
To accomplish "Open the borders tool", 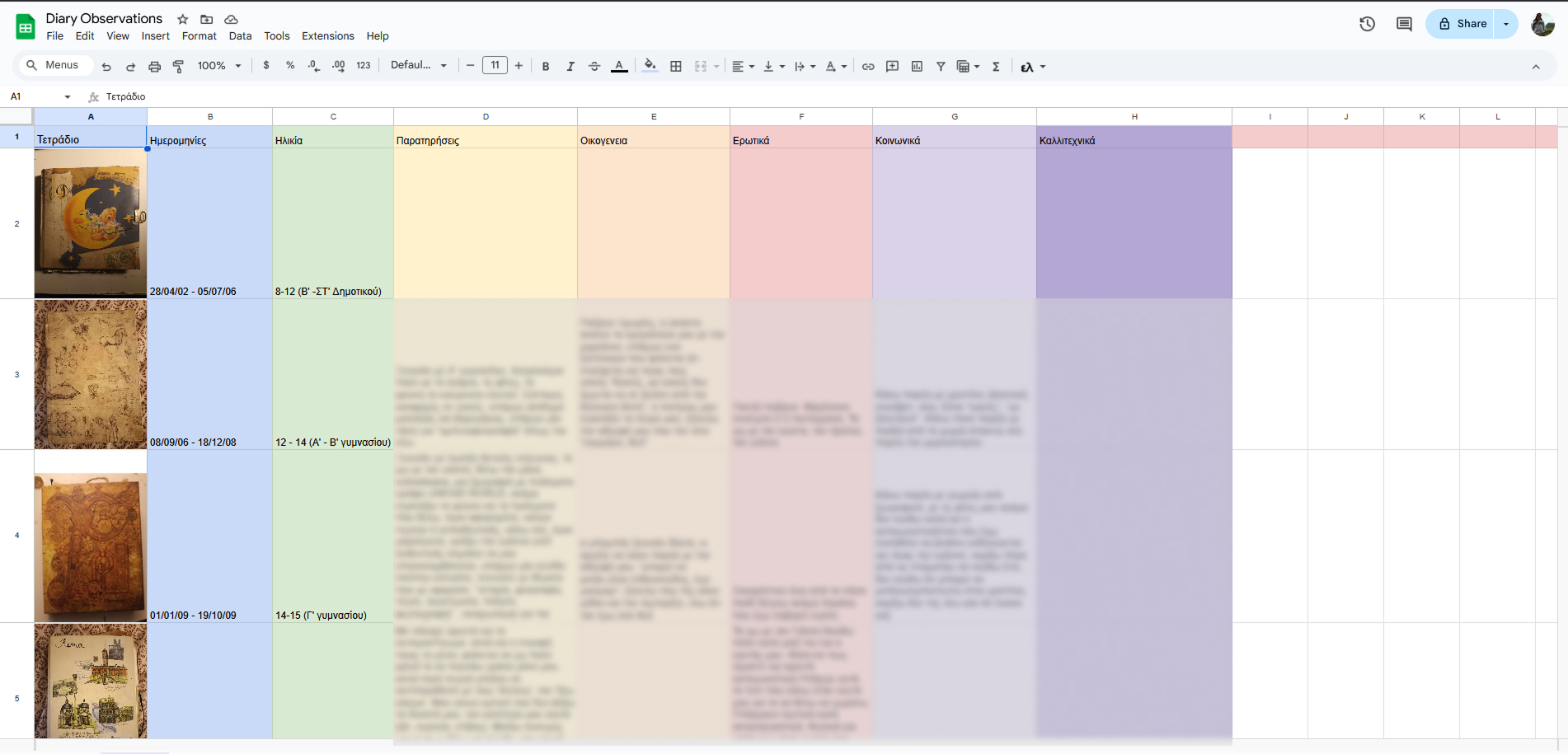I will coord(676,67).
